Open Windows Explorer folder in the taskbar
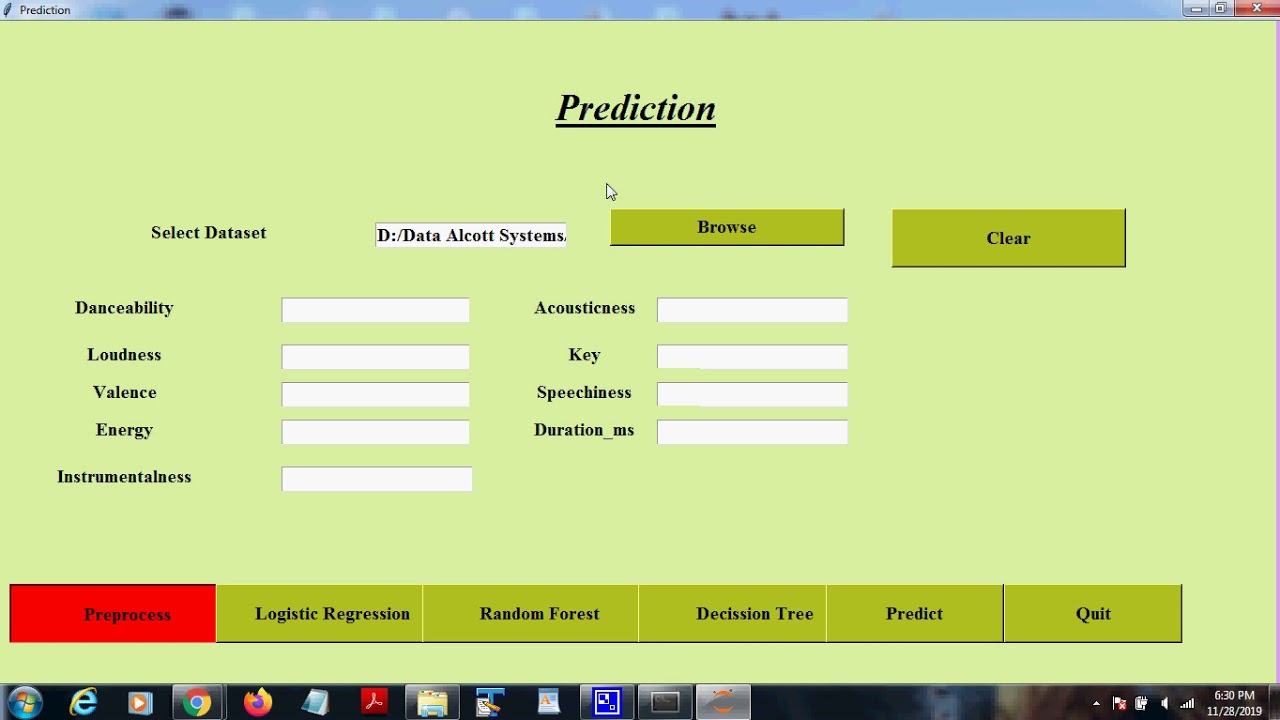Viewport: 1280px width, 720px height. (x=432, y=703)
